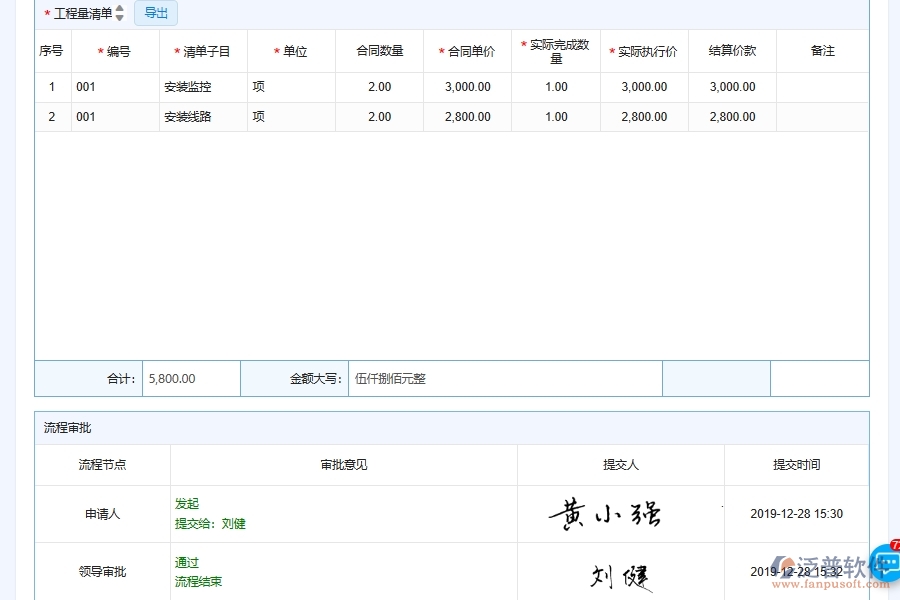
Task: Click the 合计 amount input field
Action: click(x=191, y=378)
